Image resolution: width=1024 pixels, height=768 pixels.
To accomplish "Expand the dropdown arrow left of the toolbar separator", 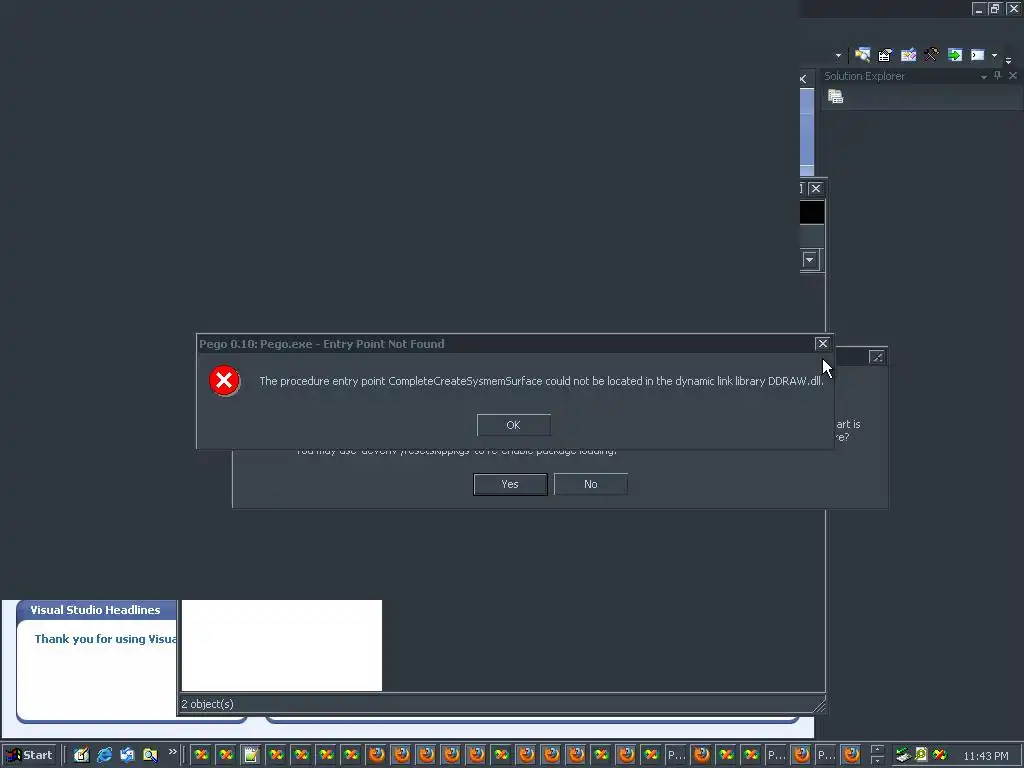I will tap(839, 56).
